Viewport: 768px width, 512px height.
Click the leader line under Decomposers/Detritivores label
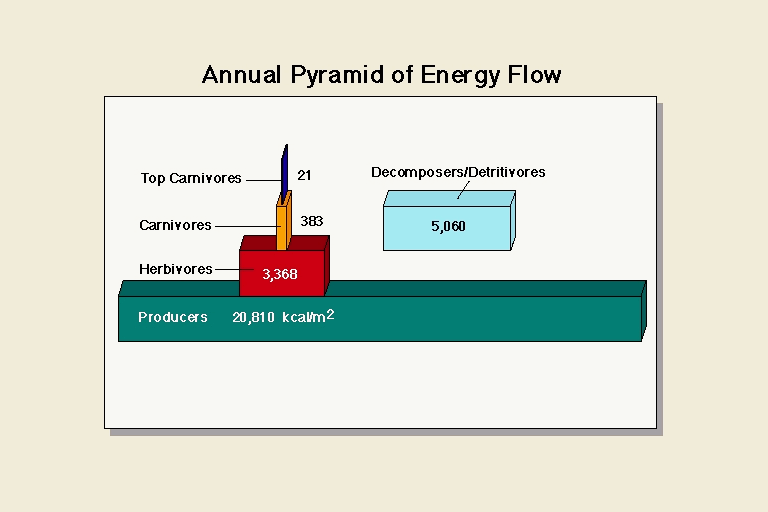tap(463, 190)
